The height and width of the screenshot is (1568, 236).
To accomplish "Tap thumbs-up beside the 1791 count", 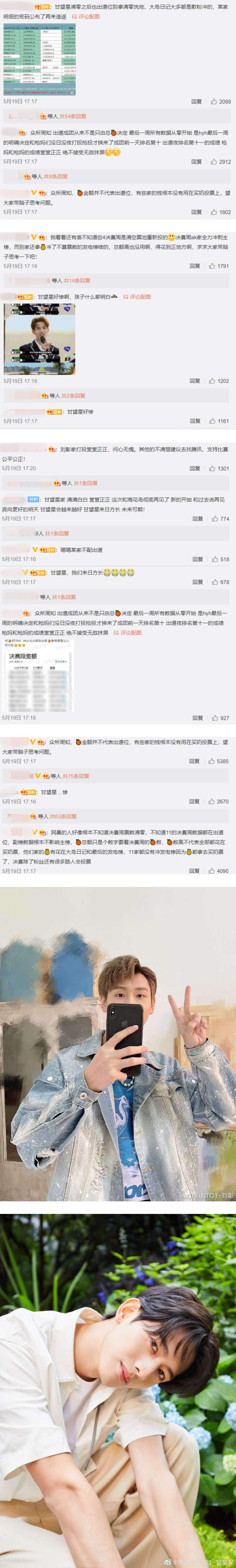I will 212,266.
